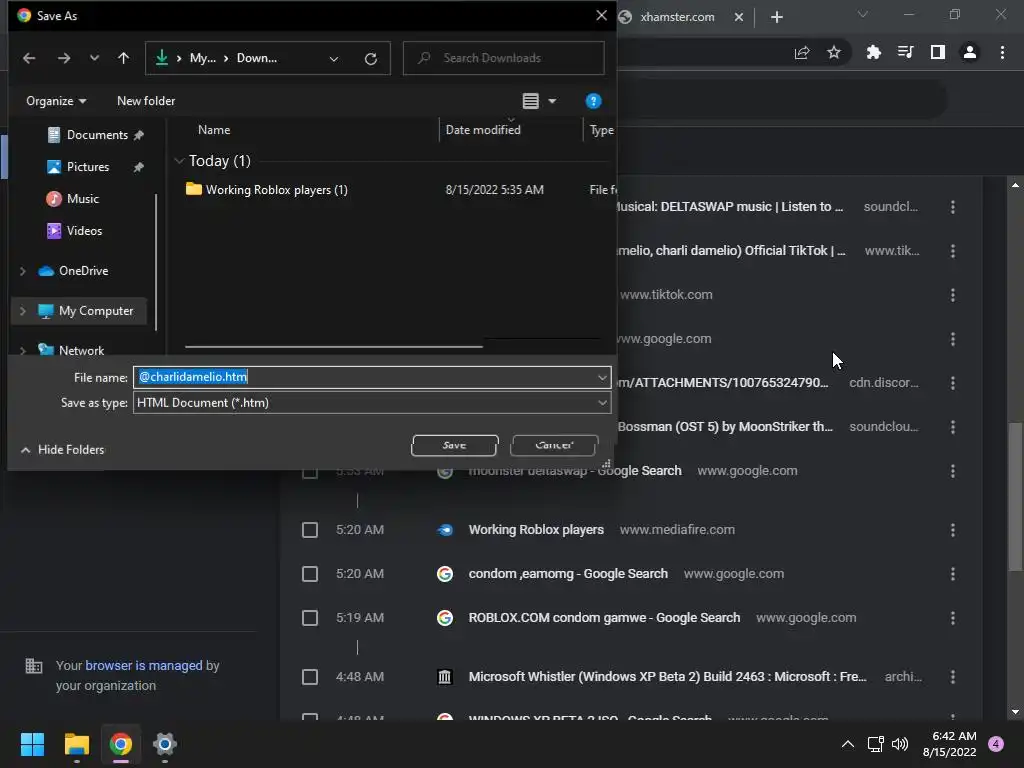
Task: Open Chrome profile icon
Action: pos(970,52)
